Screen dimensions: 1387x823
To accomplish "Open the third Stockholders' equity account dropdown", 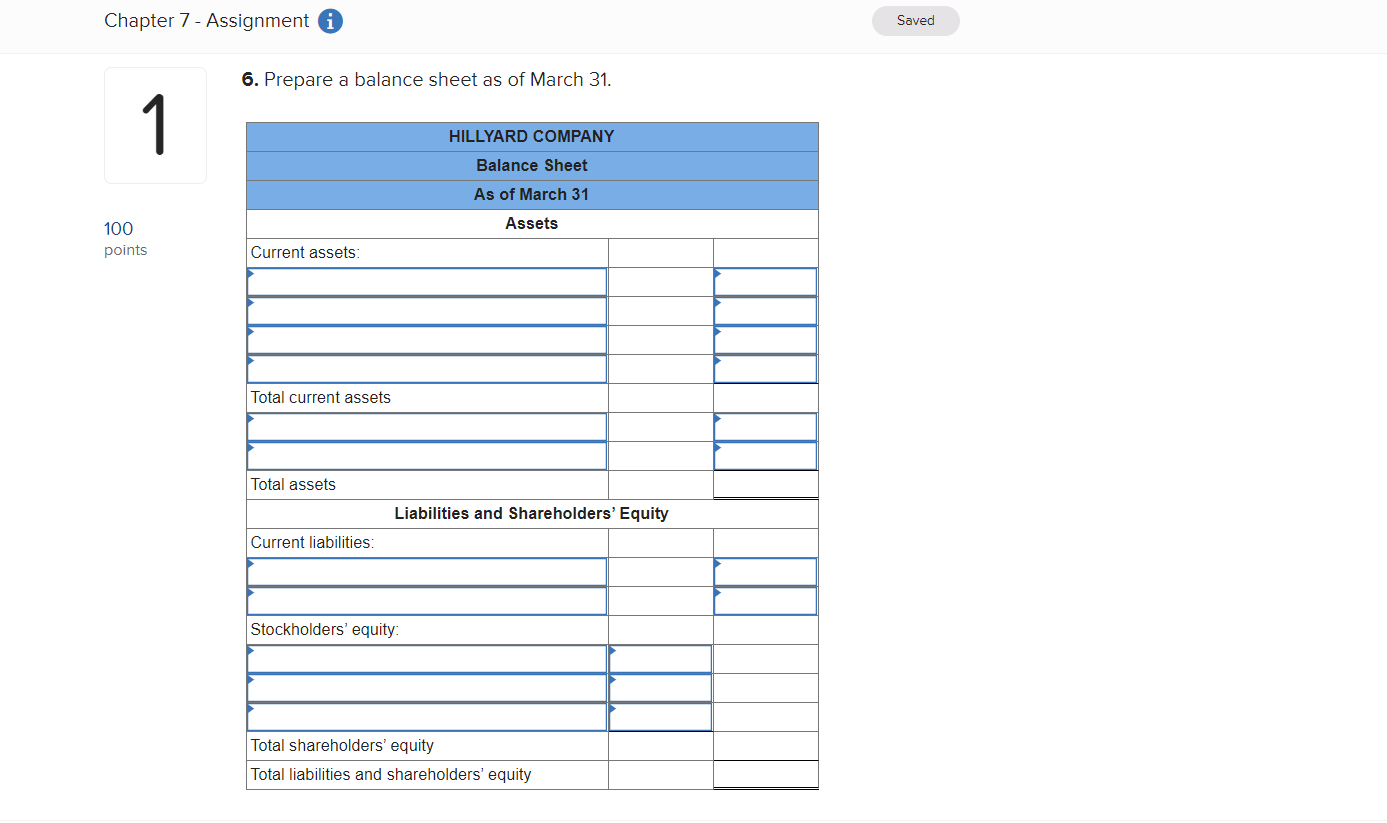I will coord(427,716).
